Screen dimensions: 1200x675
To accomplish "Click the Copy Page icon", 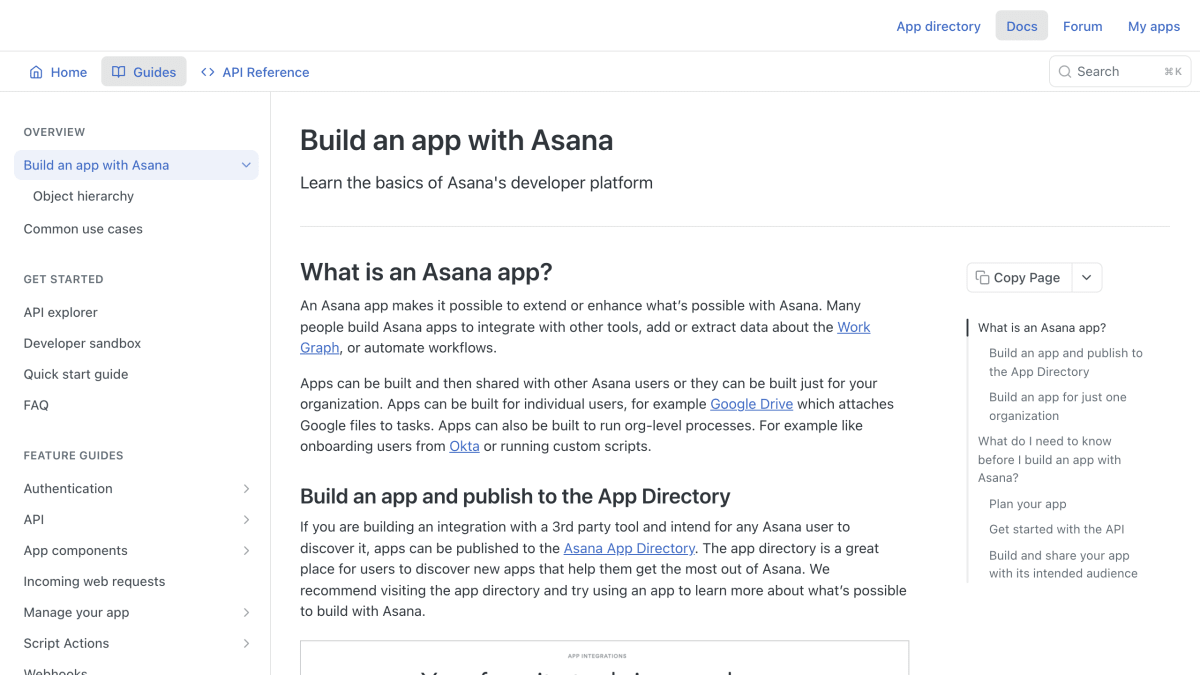I will click(x=982, y=278).
